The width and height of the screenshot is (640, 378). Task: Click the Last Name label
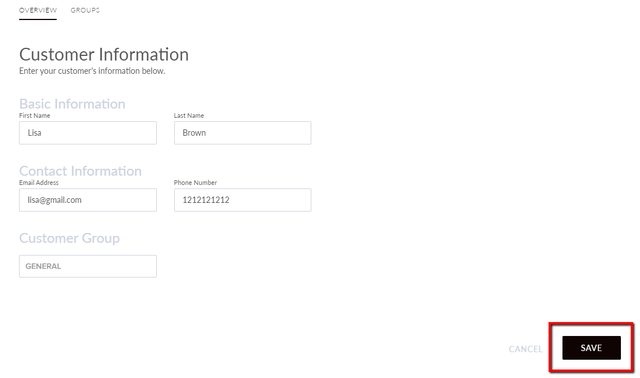tap(189, 116)
